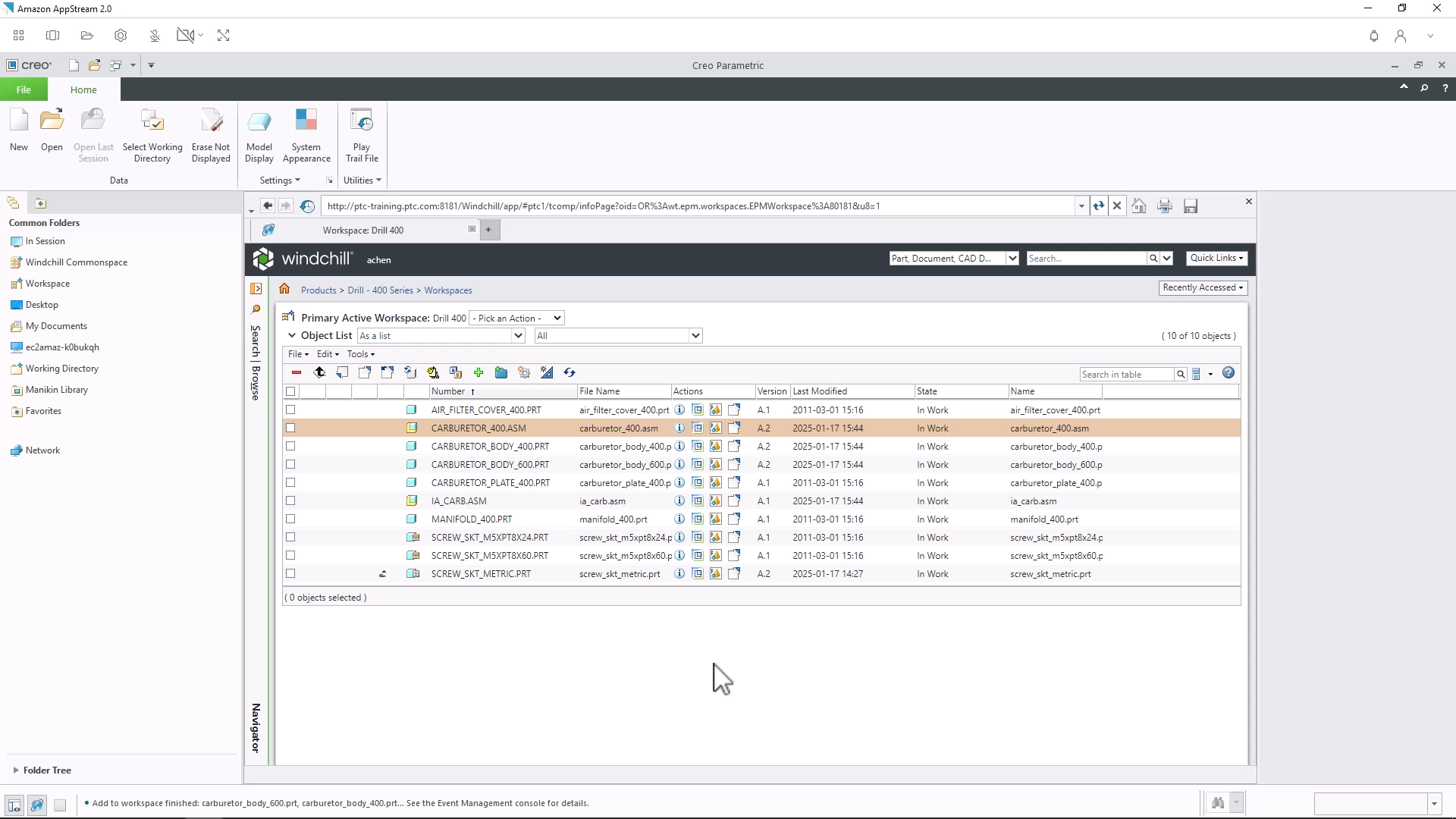The height and width of the screenshot is (819, 1456).
Task: Click the green Add to Workspace plus icon
Action: coord(479,372)
